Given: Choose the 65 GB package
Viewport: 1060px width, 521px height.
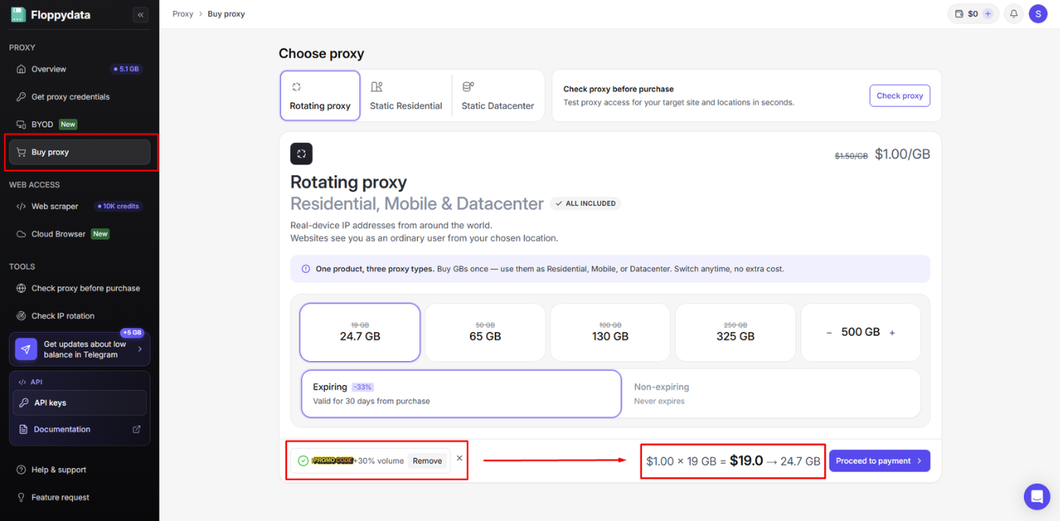Looking at the screenshot, I should [x=485, y=332].
